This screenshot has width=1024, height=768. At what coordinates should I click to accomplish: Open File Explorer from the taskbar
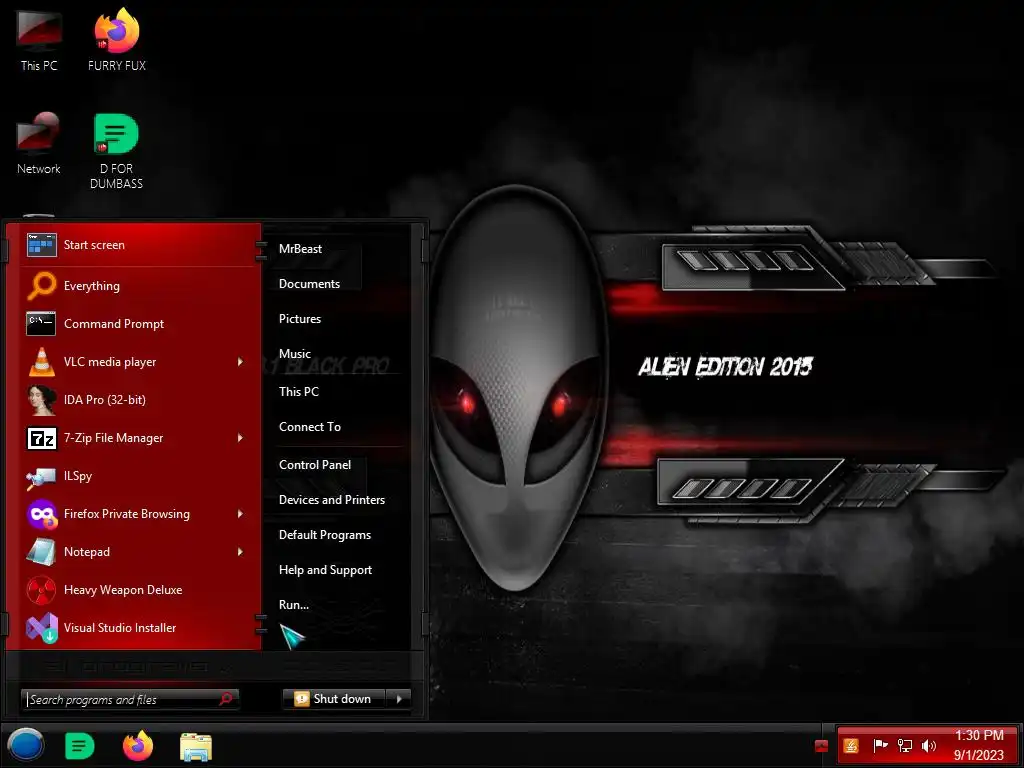coord(196,747)
